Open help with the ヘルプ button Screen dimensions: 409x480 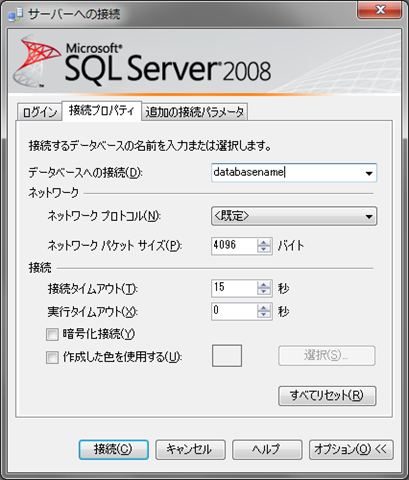[x=267, y=450]
